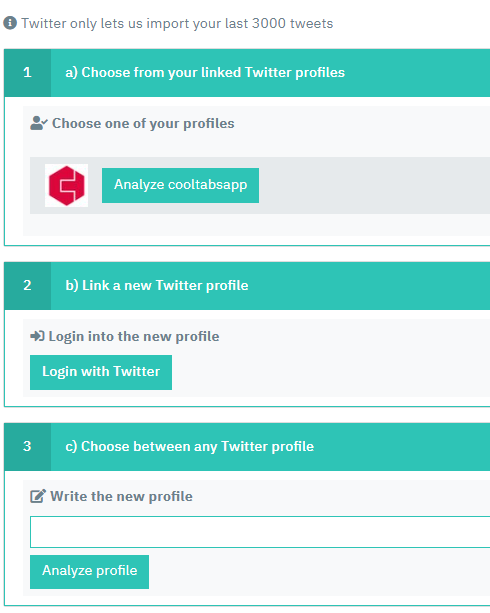Select step number 3 badge

[x=27, y=446]
